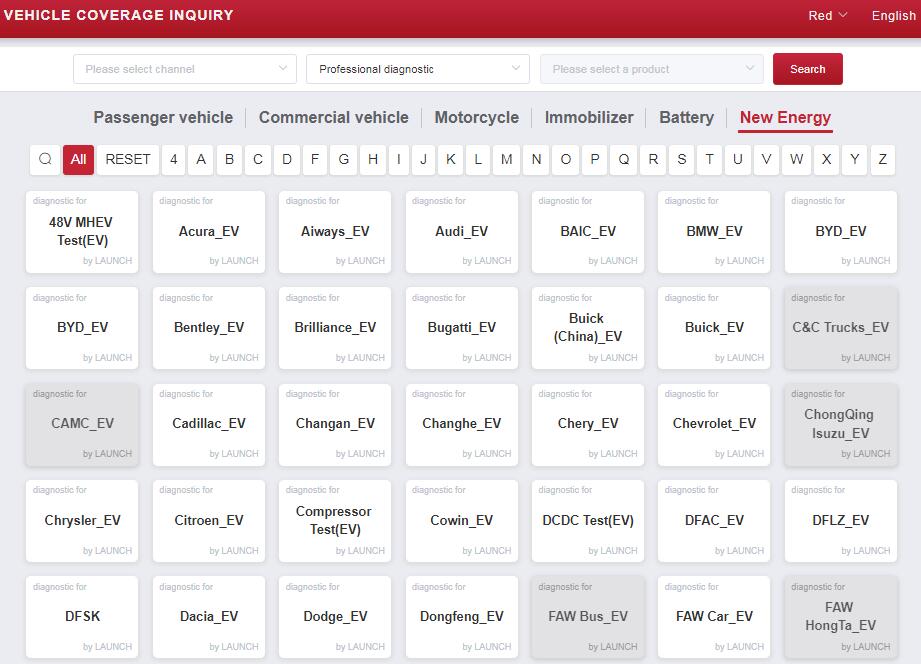Screen dimensions: 921x664
Task: Filter brands by letter R
Action: tap(653, 159)
